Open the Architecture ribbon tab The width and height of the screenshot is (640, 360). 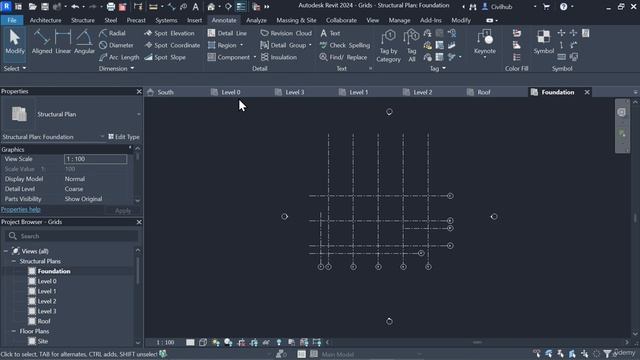(x=45, y=20)
